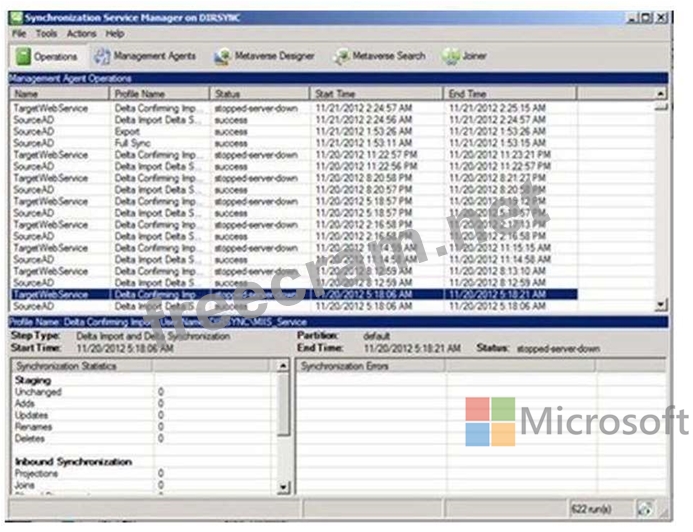Sort by the Profile Name column header
Viewport: 693px width, 532px height.
pos(160,93)
